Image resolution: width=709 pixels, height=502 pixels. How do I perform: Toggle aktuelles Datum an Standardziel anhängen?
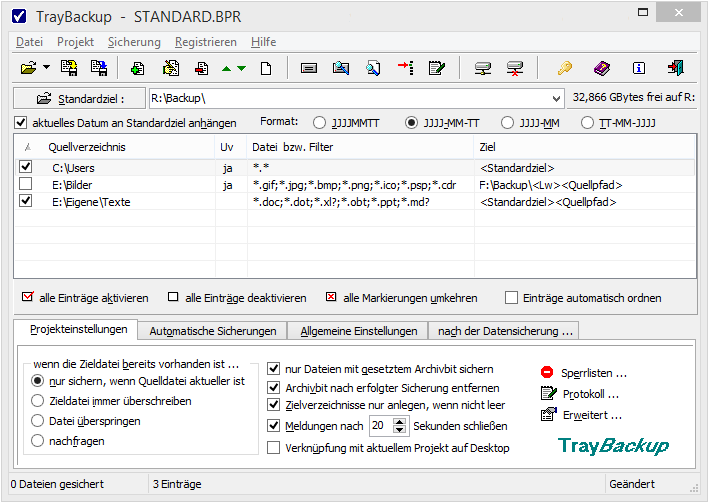click(20, 123)
